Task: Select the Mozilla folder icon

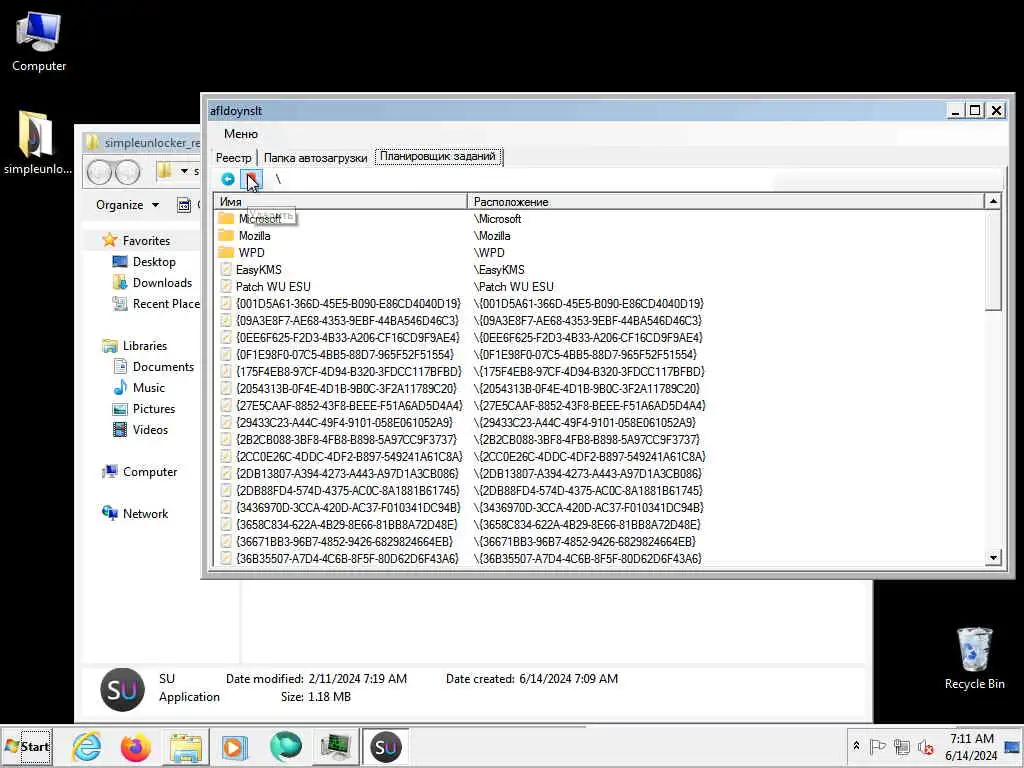Action: (226, 236)
